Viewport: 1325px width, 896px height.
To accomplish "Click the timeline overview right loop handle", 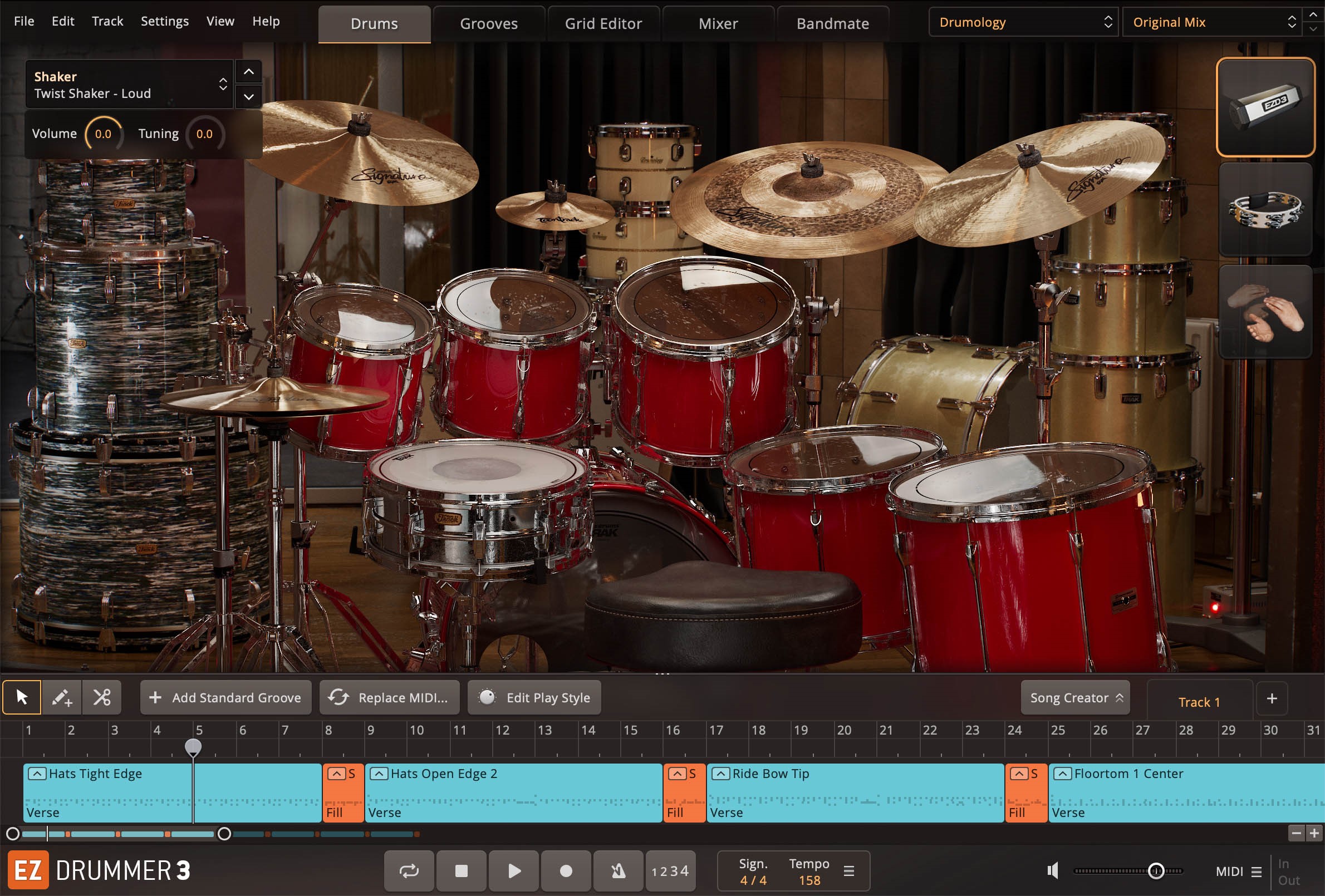I will click(x=224, y=834).
